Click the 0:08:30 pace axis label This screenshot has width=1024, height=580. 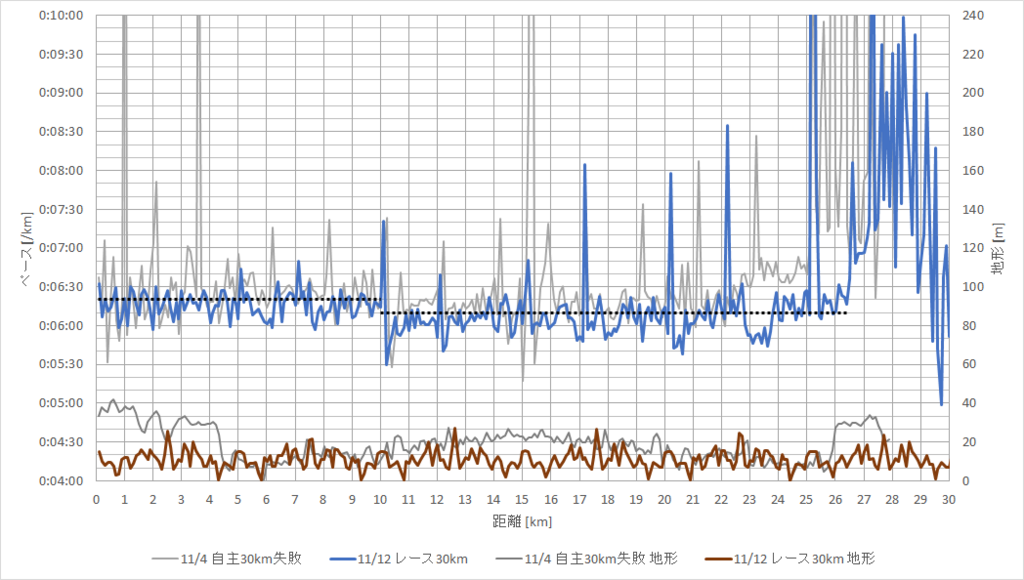pos(61,132)
